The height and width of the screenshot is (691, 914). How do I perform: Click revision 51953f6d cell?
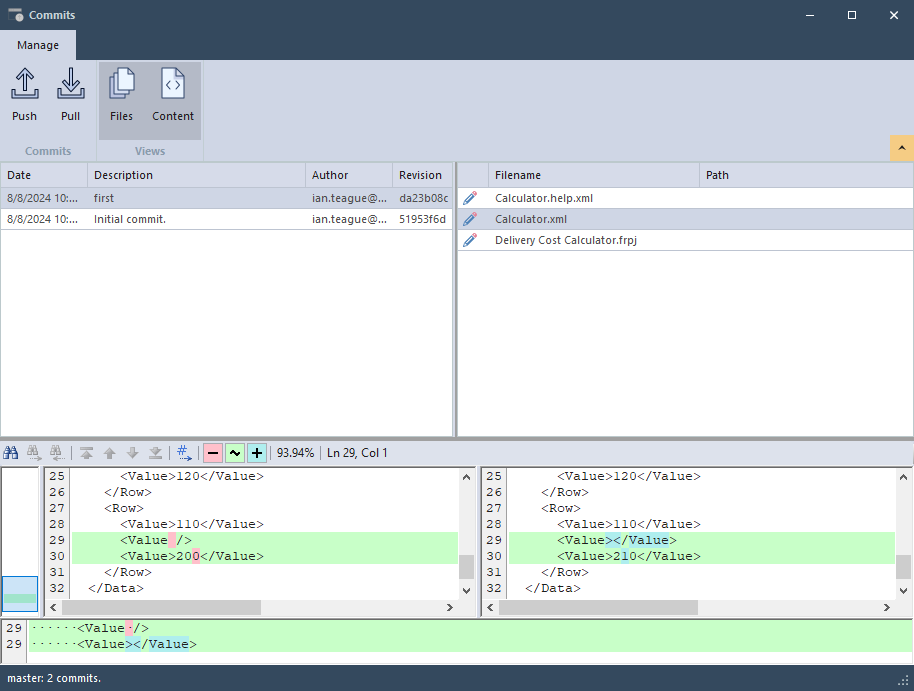(x=422, y=219)
